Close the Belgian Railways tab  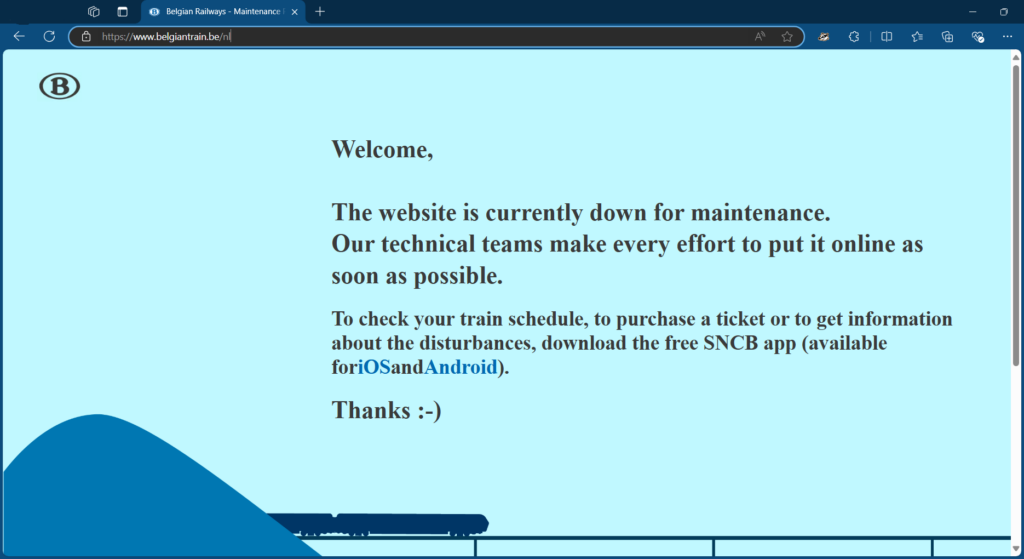tap(295, 12)
